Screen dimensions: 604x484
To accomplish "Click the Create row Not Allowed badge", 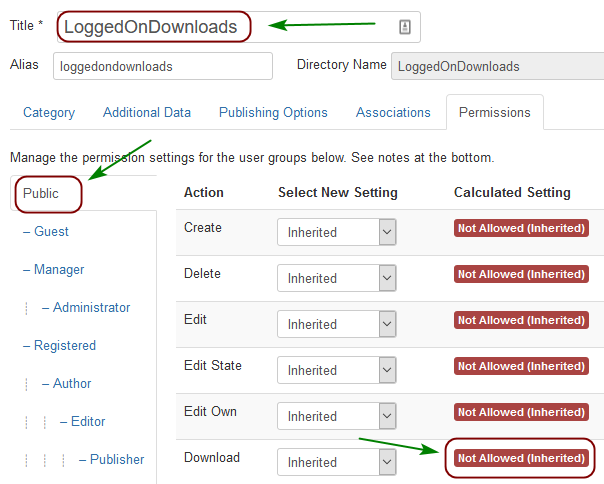I will pyautogui.click(x=521, y=228).
